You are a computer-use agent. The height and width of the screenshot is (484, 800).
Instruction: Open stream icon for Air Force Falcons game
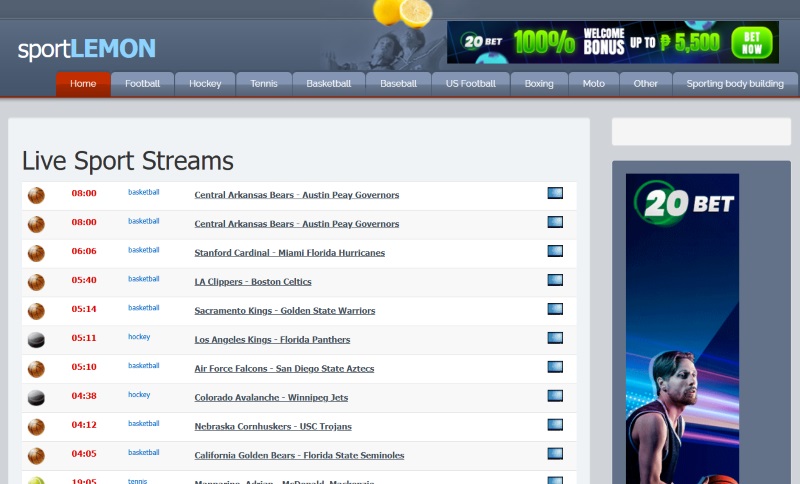555,367
